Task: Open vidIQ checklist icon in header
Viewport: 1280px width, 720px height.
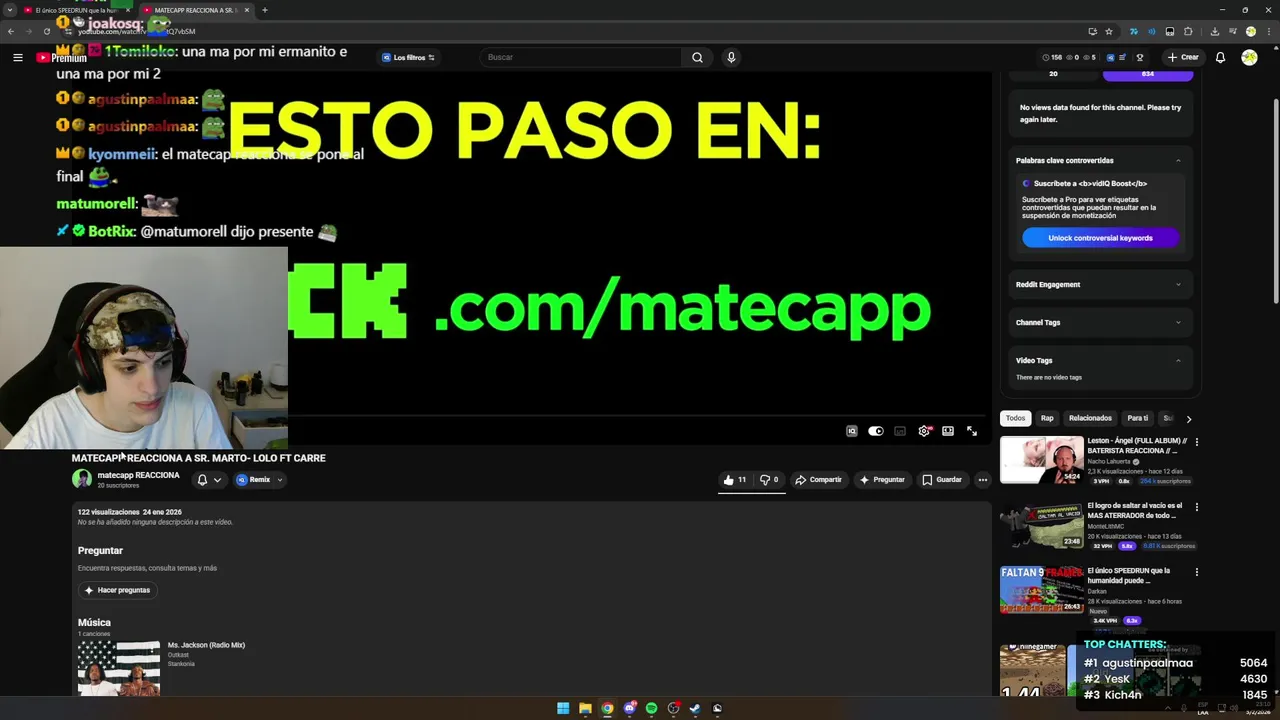Action: (x=1124, y=57)
